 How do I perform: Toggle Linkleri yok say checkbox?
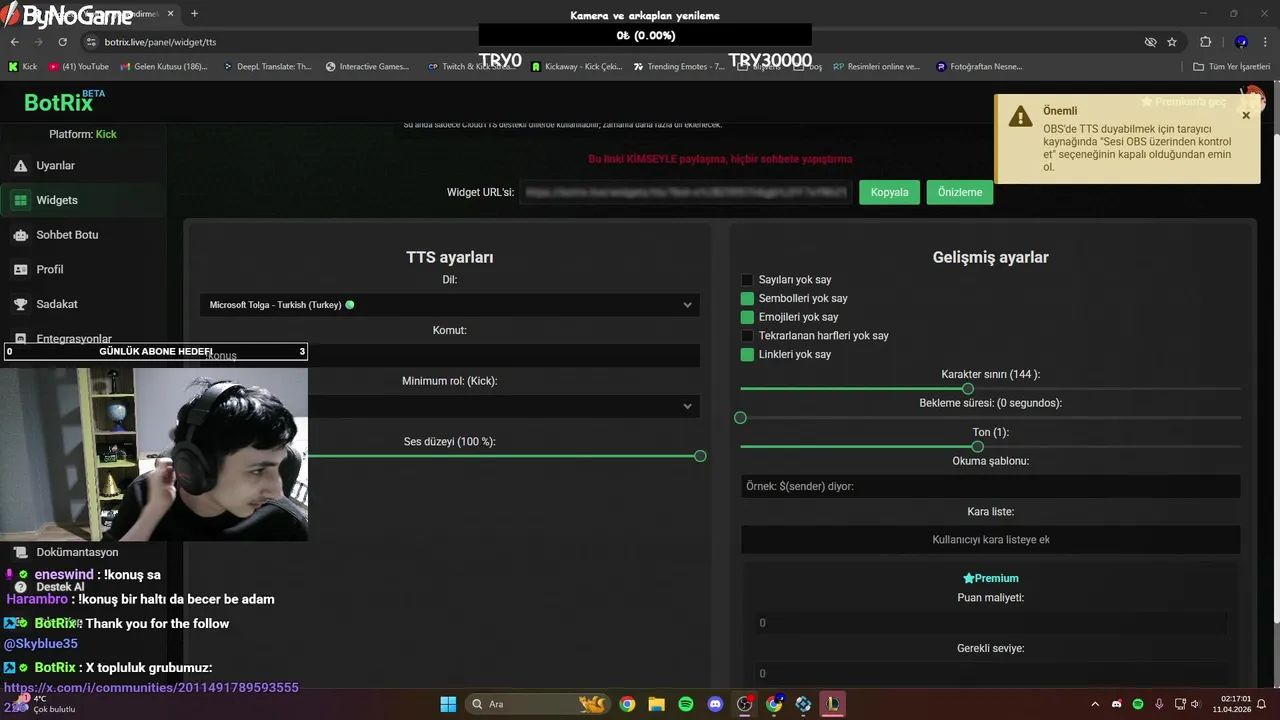click(747, 354)
